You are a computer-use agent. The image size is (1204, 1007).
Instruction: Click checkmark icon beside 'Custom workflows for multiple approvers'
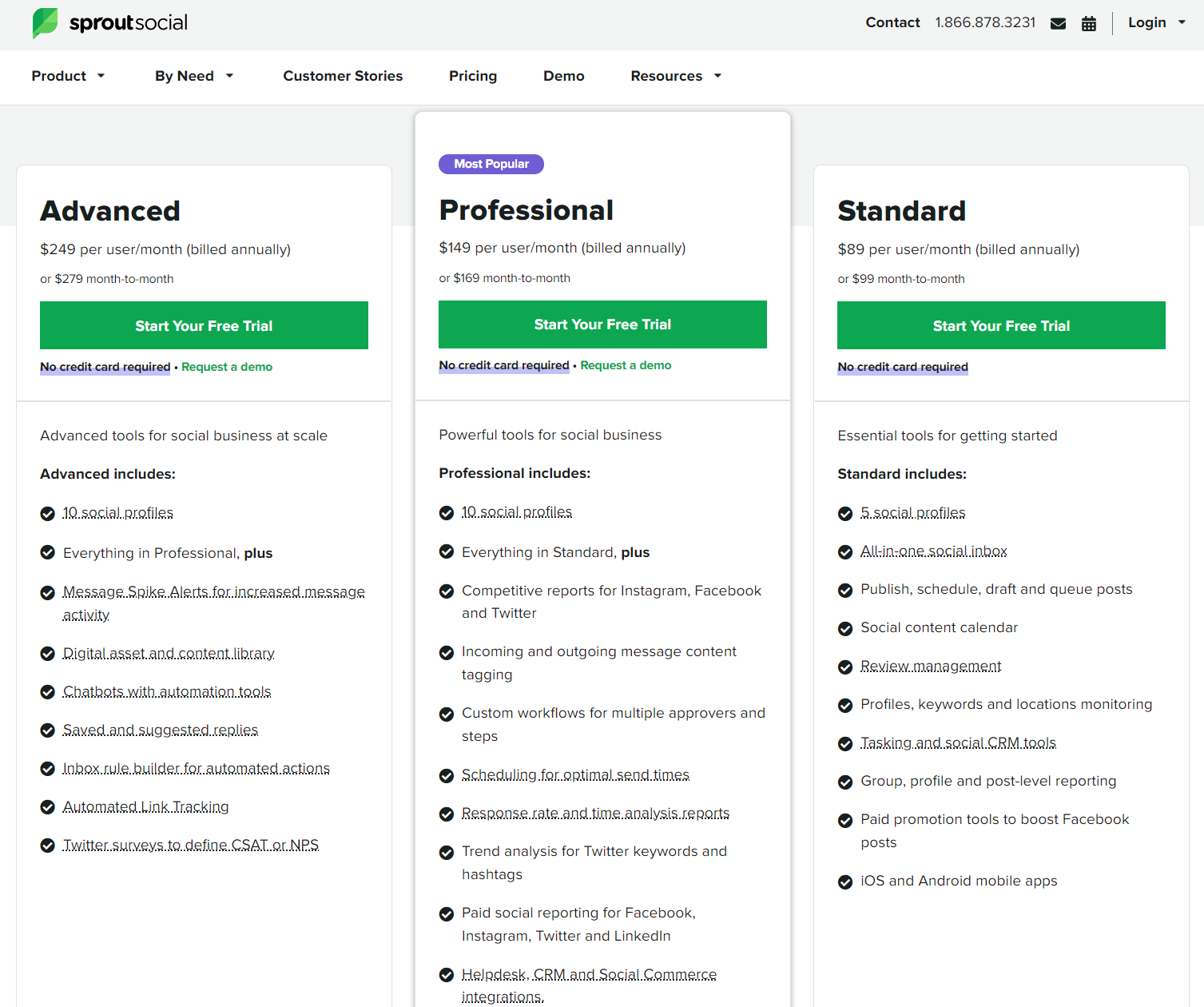coord(447,714)
